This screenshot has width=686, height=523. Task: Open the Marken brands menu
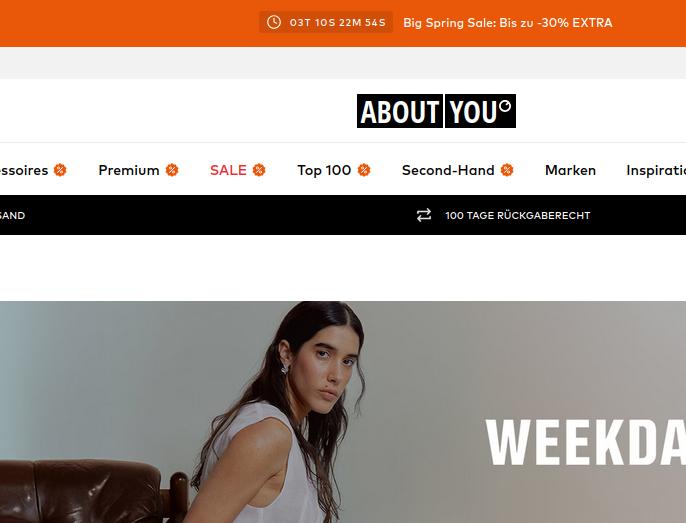[x=570, y=170]
